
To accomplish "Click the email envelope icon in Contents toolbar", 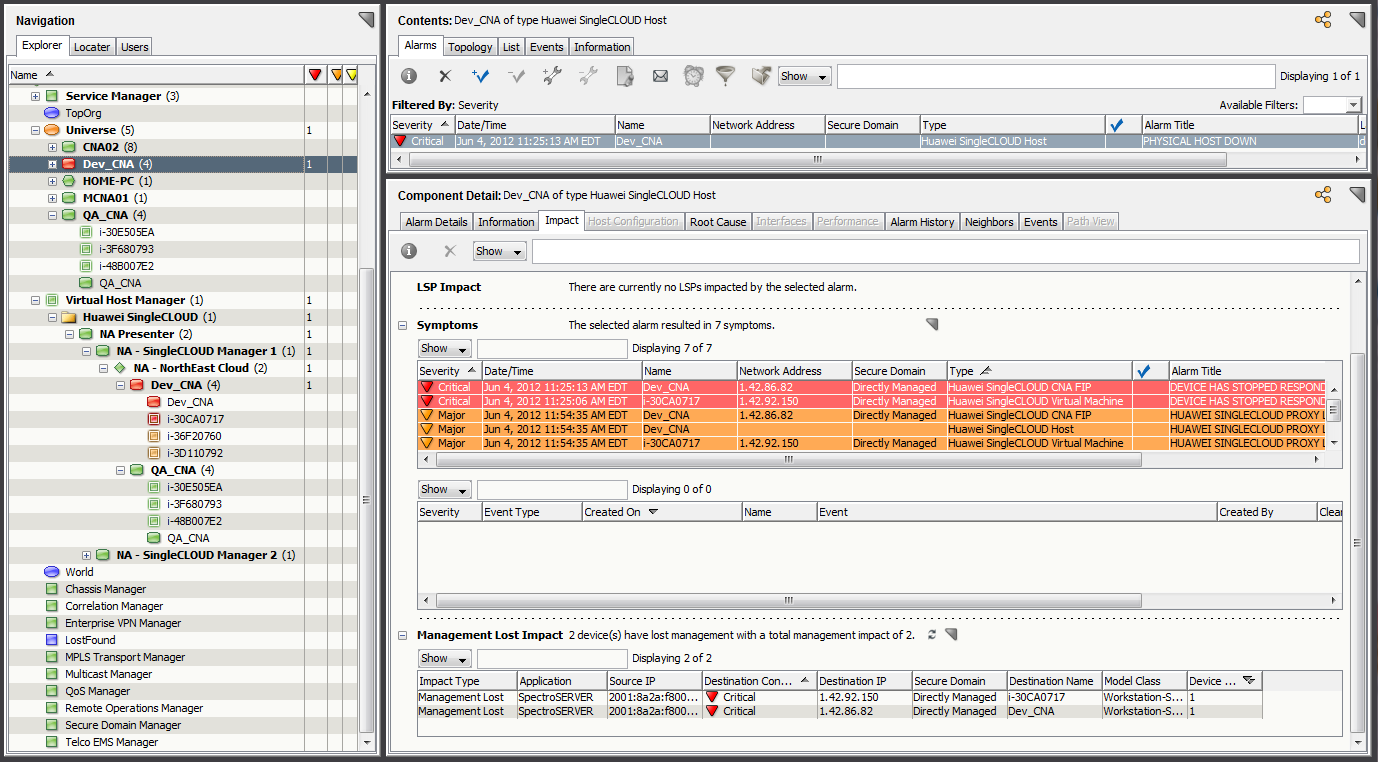I will pos(660,76).
